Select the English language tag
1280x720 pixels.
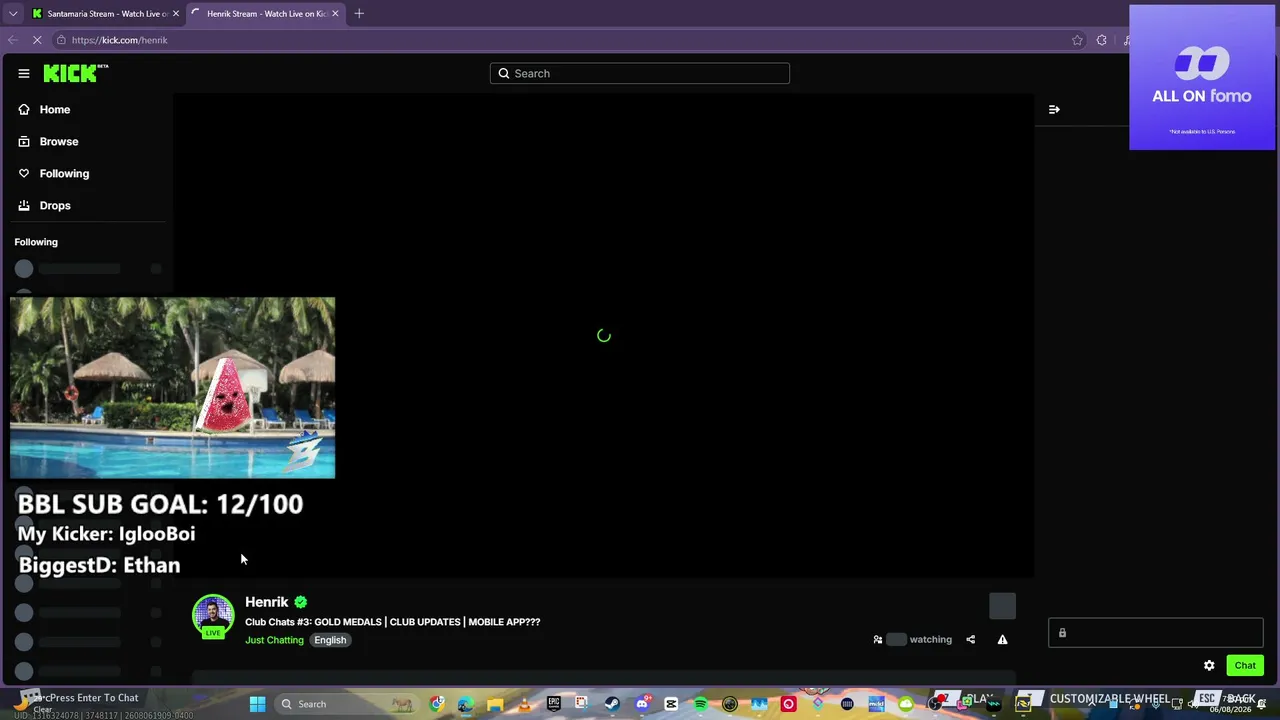[x=330, y=640]
